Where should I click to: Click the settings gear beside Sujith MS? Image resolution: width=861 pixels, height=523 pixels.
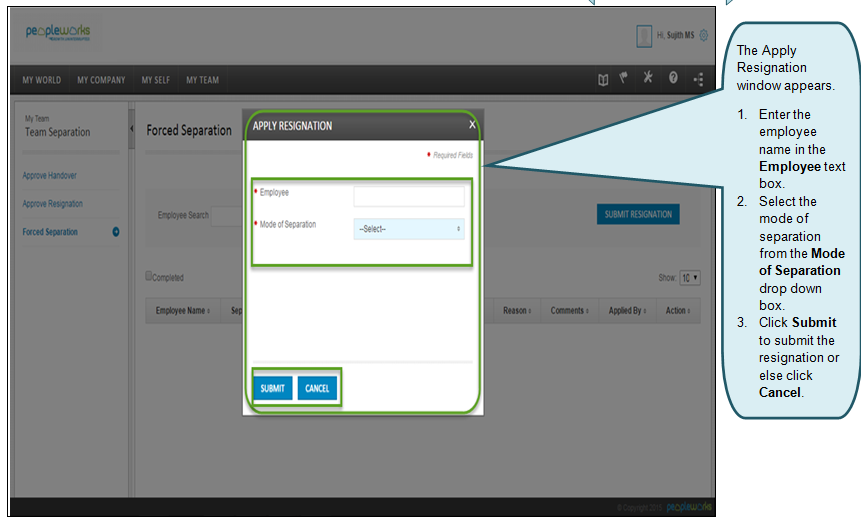click(x=703, y=35)
